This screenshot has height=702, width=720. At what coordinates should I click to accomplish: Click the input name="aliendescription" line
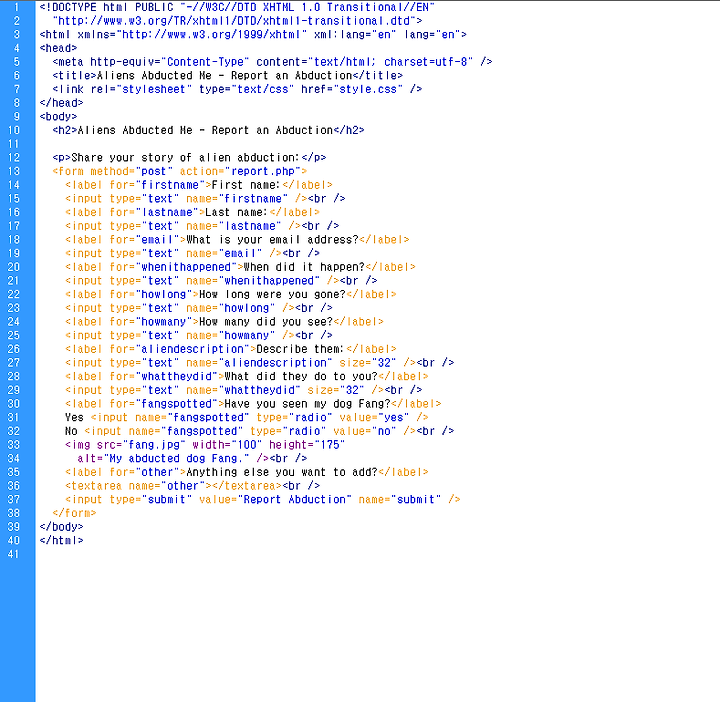(x=260, y=363)
